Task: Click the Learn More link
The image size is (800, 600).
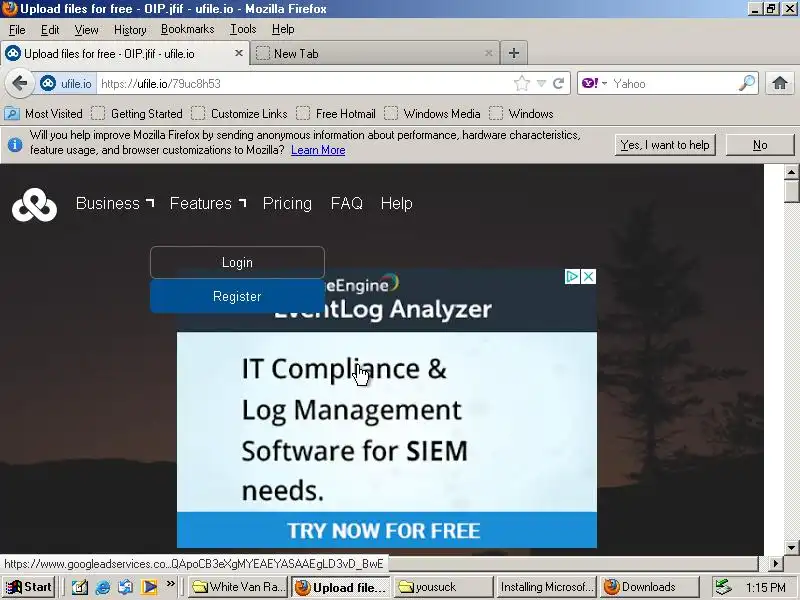Action: tap(318, 150)
